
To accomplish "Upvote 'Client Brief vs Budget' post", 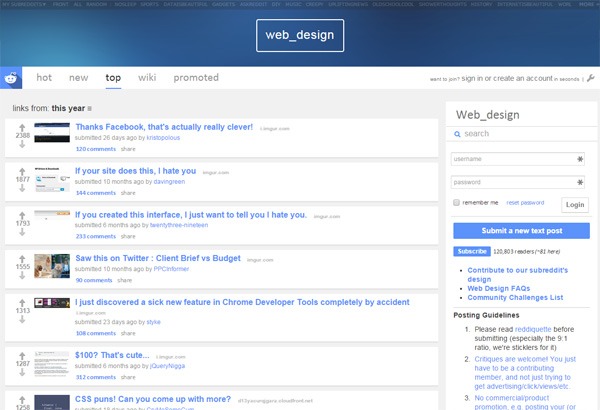I will (x=22, y=259).
